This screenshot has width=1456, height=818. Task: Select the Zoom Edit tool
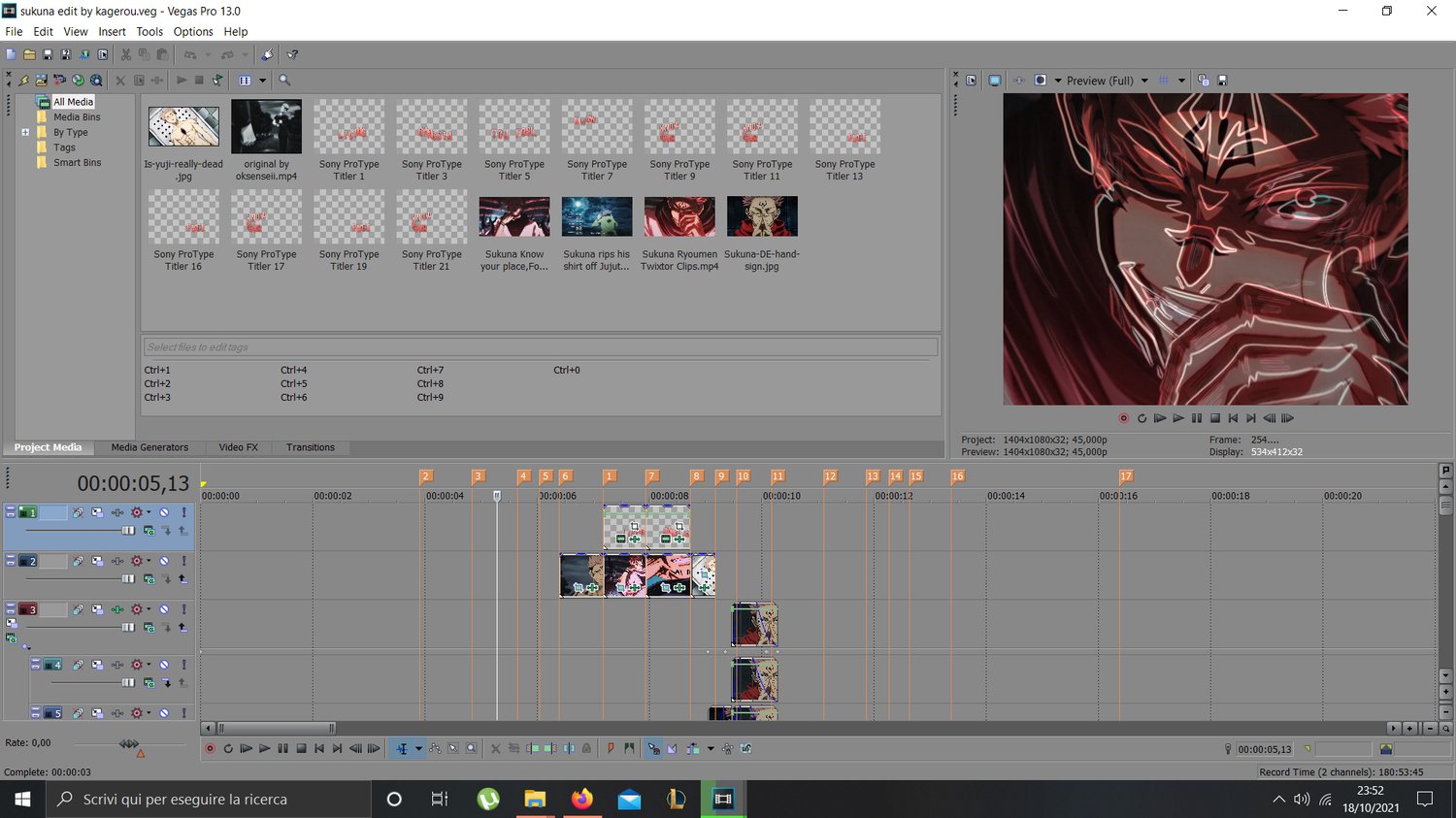[x=471, y=748]
